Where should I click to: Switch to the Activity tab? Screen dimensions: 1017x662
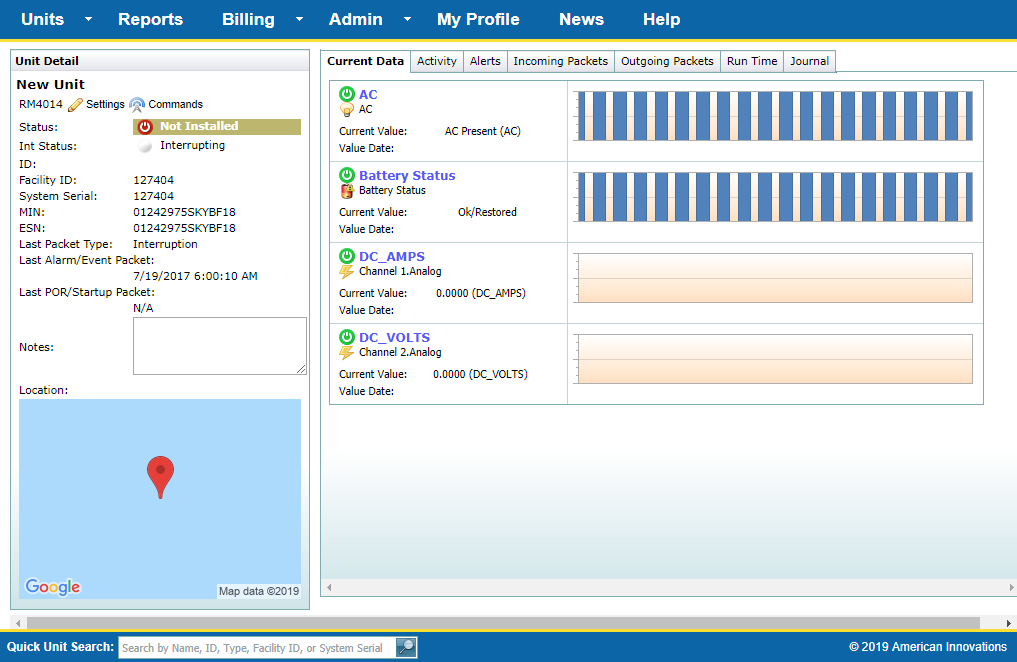click(x=437, y=61)
